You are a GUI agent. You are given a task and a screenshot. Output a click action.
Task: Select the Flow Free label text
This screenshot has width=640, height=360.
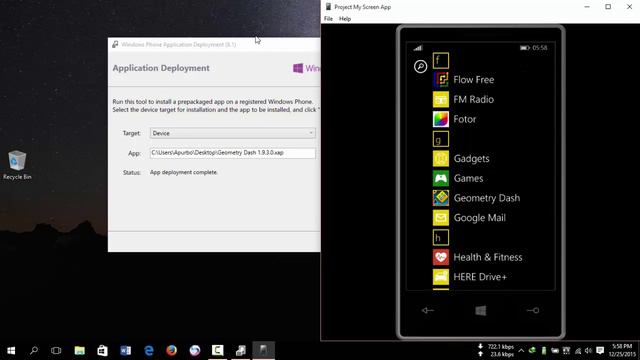coord(473,80)
